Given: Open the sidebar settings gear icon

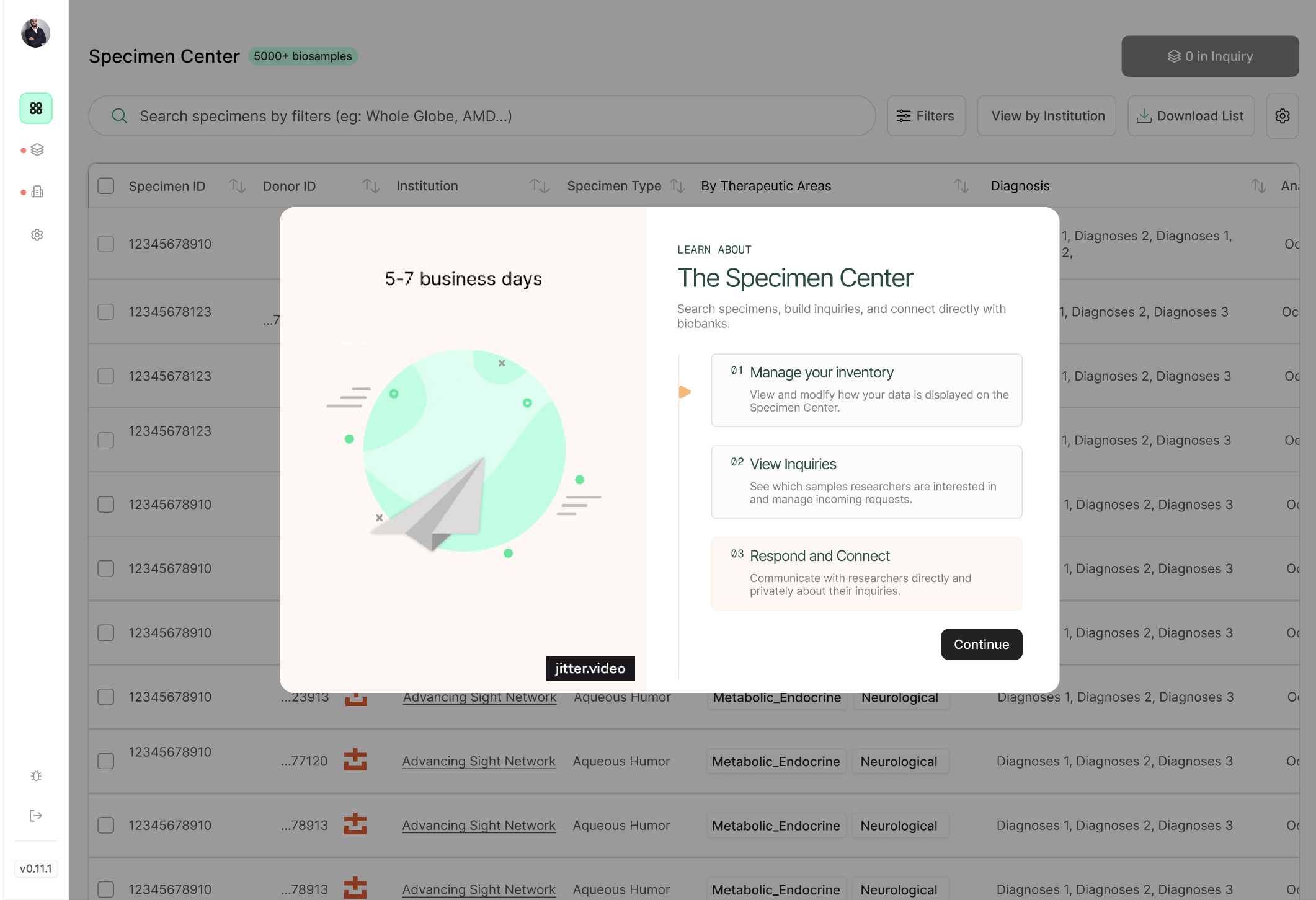Looking at the screenshot, I should tap(37, 235).
